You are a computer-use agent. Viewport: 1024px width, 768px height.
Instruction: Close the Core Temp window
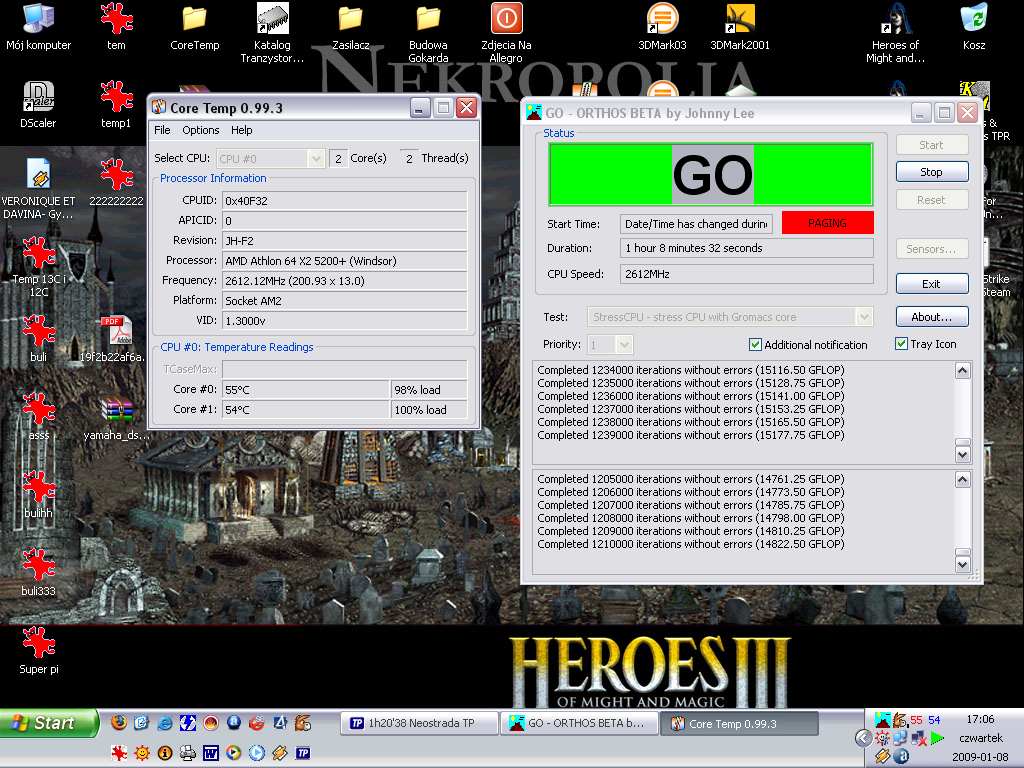pos(466,107)
